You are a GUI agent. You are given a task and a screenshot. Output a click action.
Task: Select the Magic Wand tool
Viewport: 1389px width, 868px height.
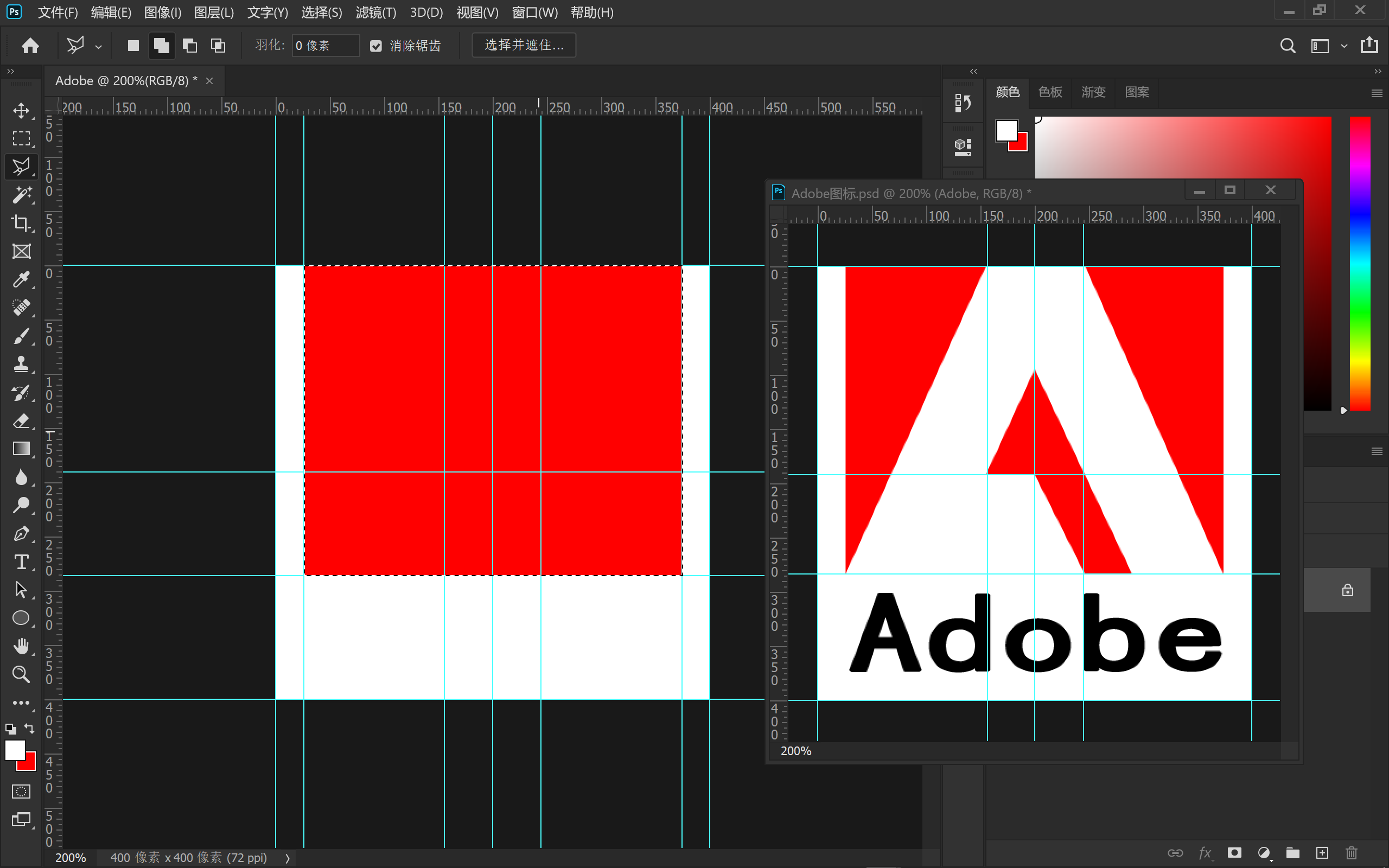[21, 195]
